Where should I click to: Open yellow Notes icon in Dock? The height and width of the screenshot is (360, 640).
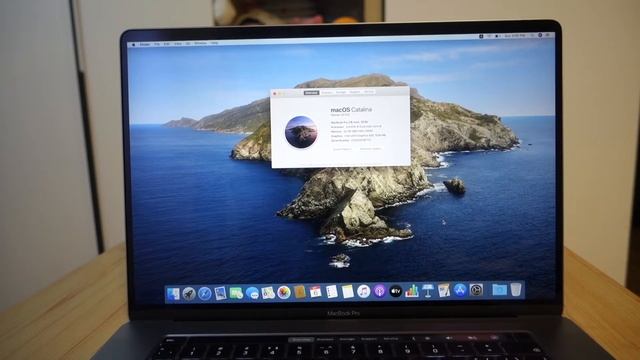(x=347, y=291)
